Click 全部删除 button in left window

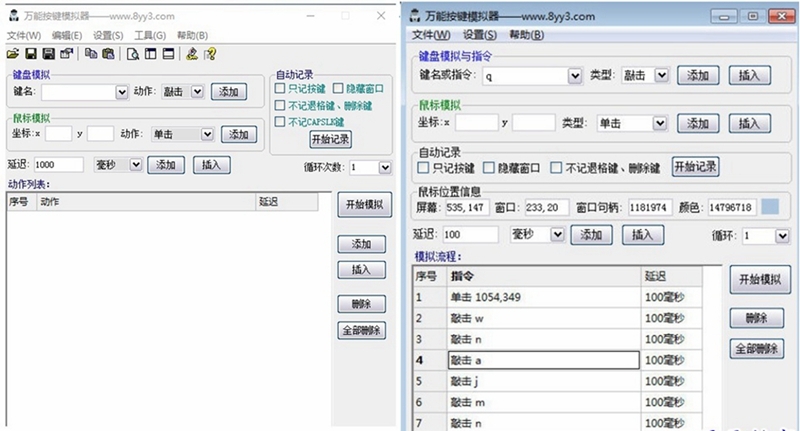pos(361,330)
